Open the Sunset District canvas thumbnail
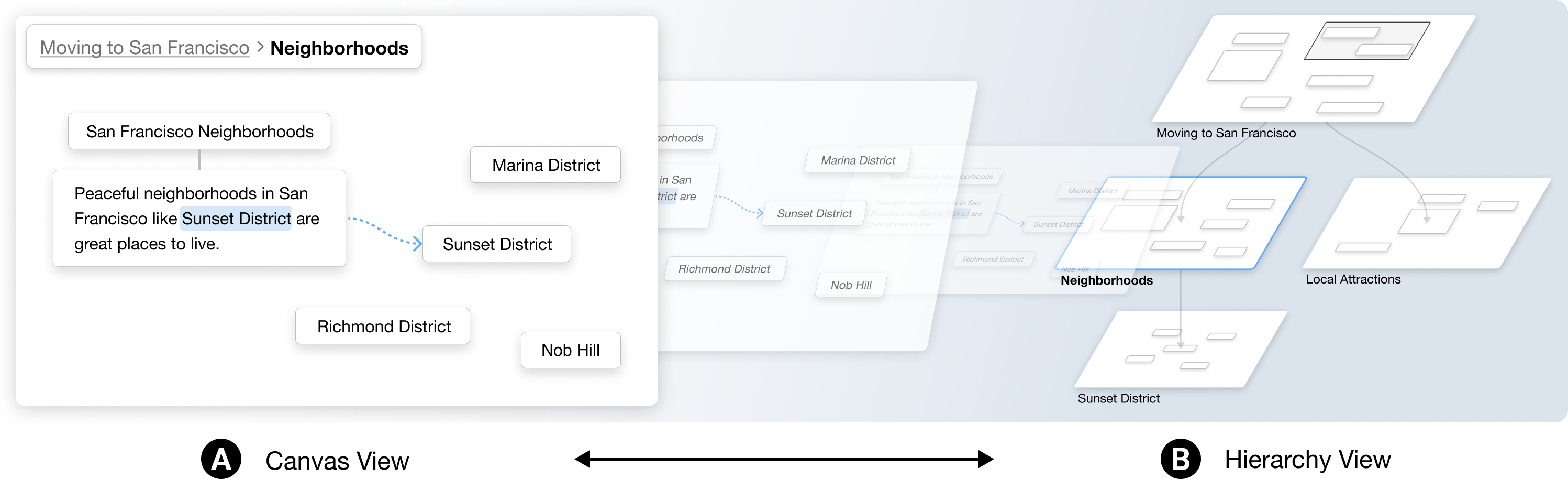 click(x=1181, y=349)
